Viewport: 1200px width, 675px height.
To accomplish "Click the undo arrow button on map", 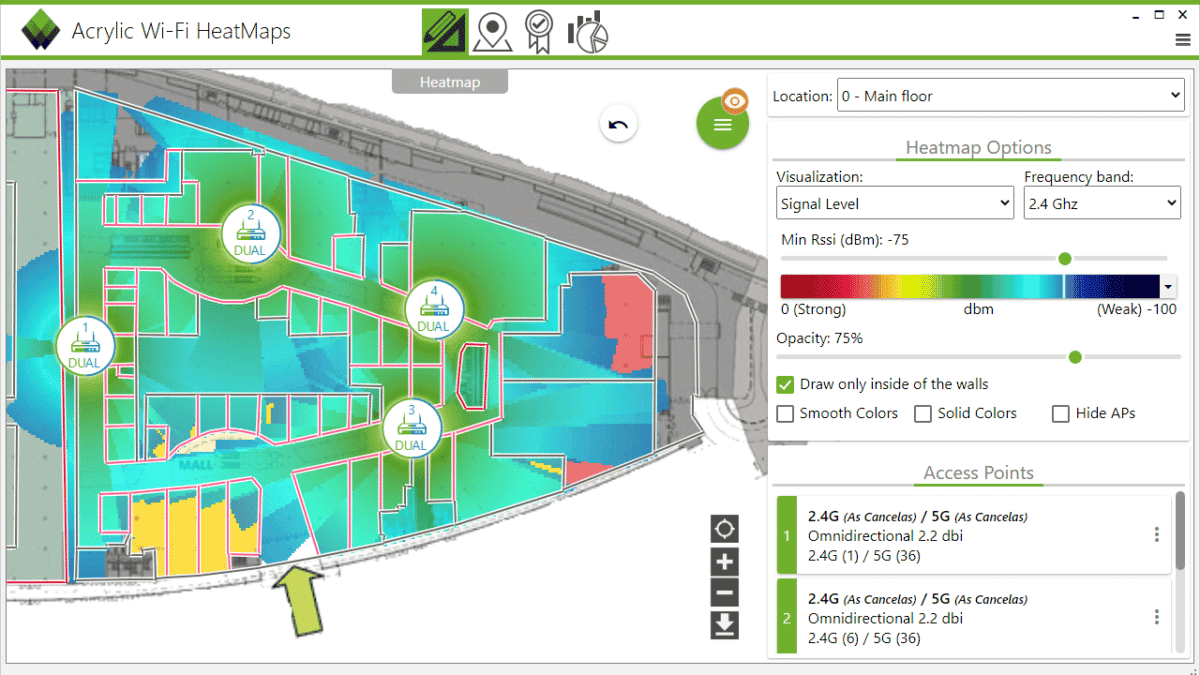I will [619, 125].
